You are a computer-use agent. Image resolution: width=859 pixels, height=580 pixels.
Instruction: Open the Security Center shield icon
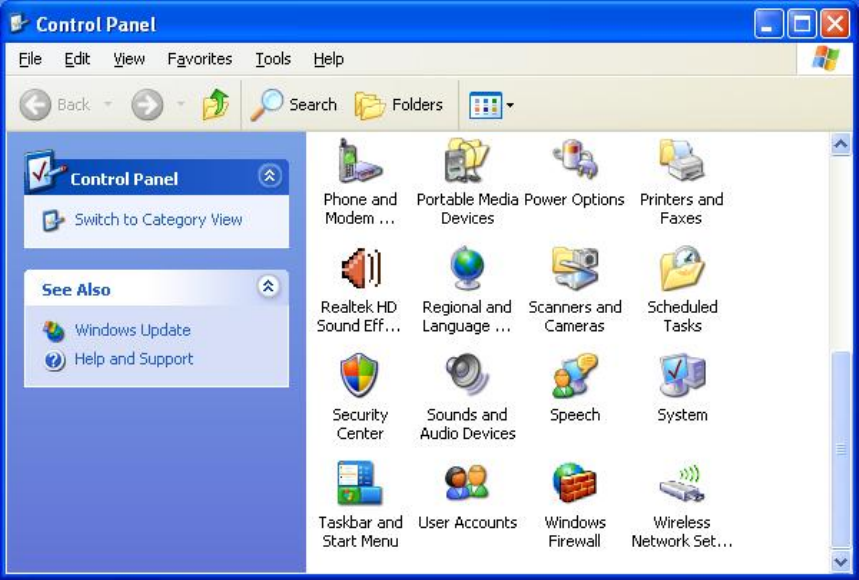[359, 375]
